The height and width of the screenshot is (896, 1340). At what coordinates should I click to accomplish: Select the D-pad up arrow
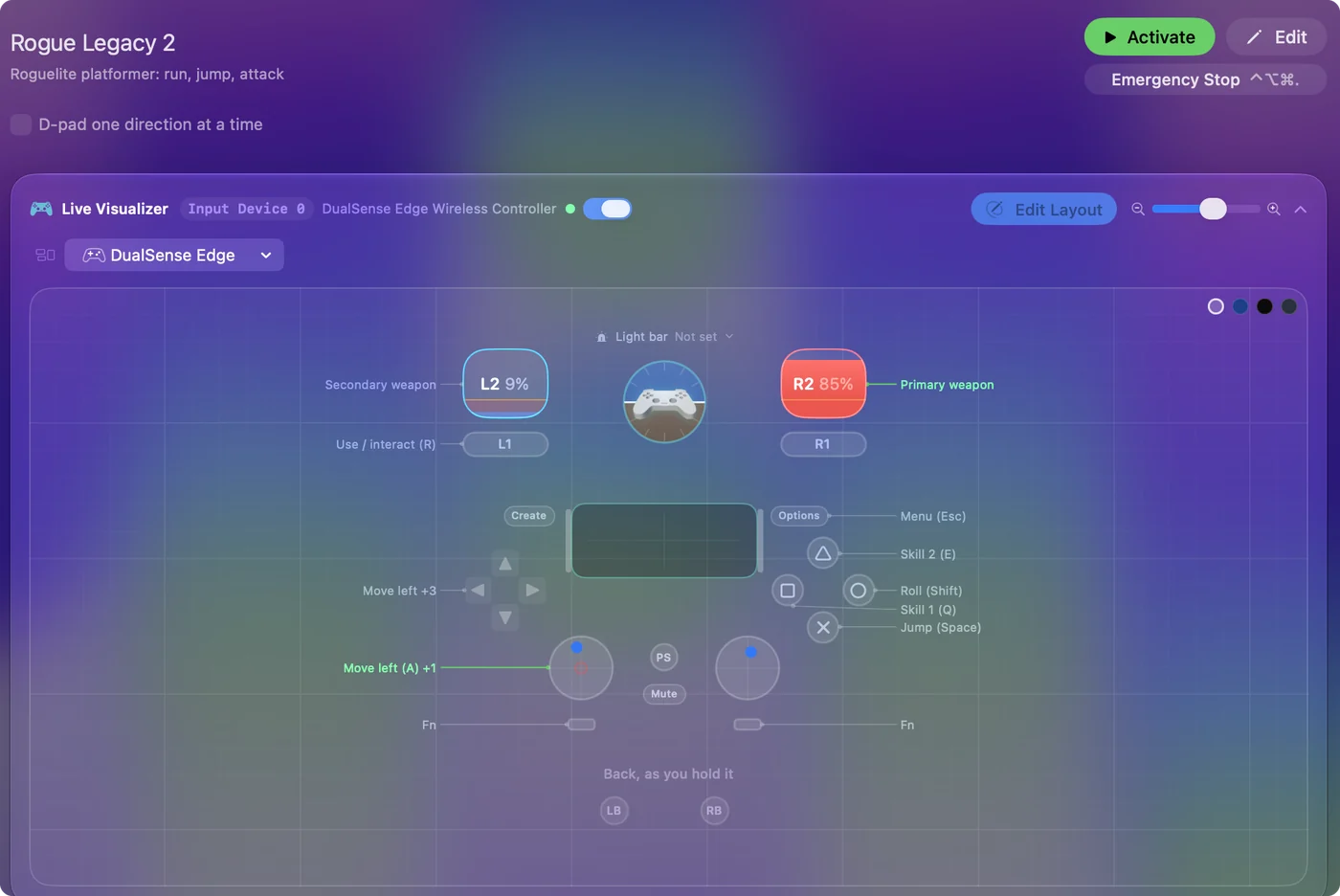[505, 564]
